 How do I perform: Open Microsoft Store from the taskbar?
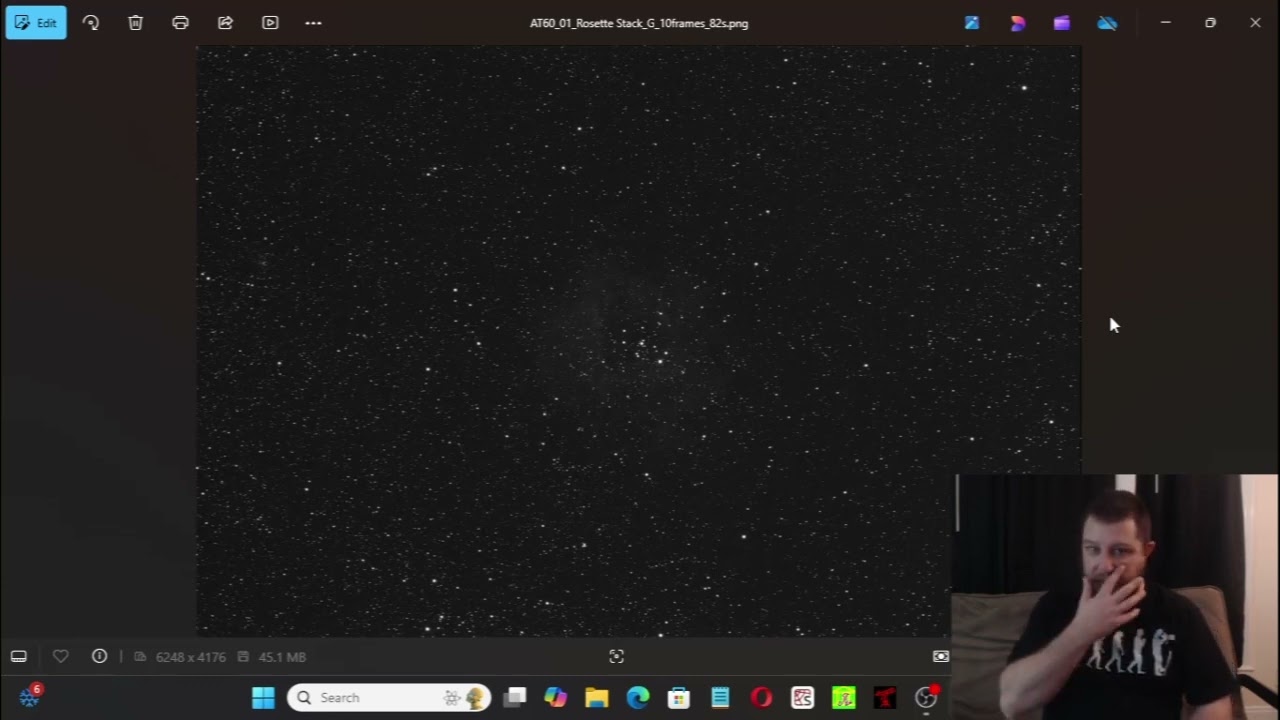pos(679,698)
